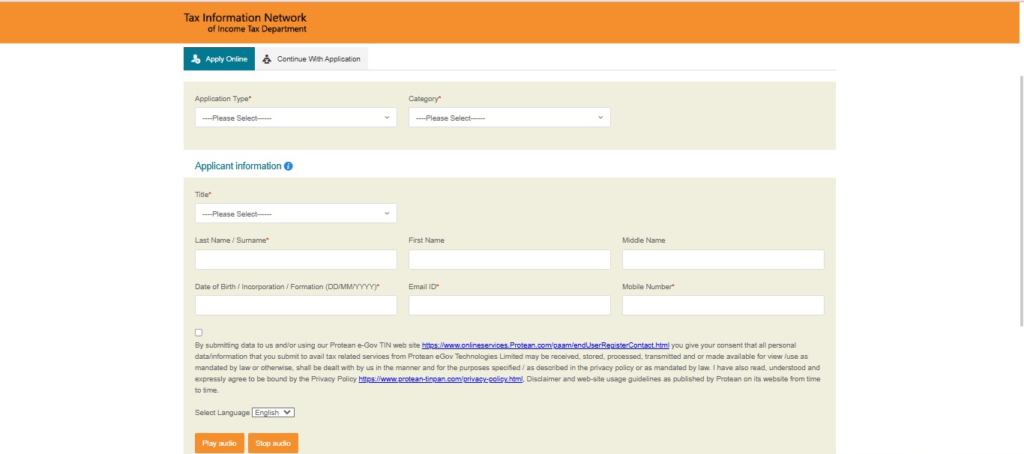Open the Application Type dropdown
Viewport: 1024px width, 454px height.
coord(296,118)
